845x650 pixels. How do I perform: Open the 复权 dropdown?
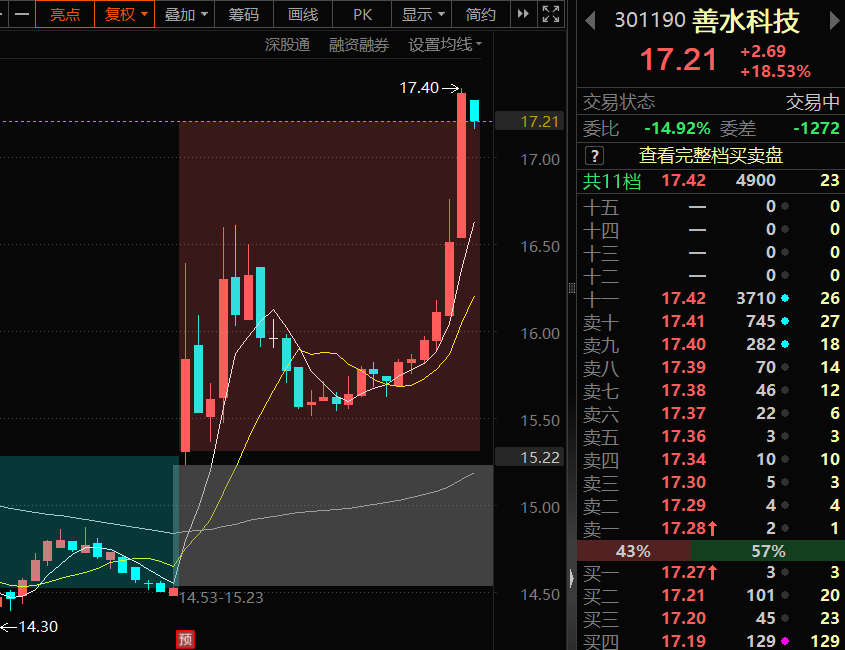(125, 14)
